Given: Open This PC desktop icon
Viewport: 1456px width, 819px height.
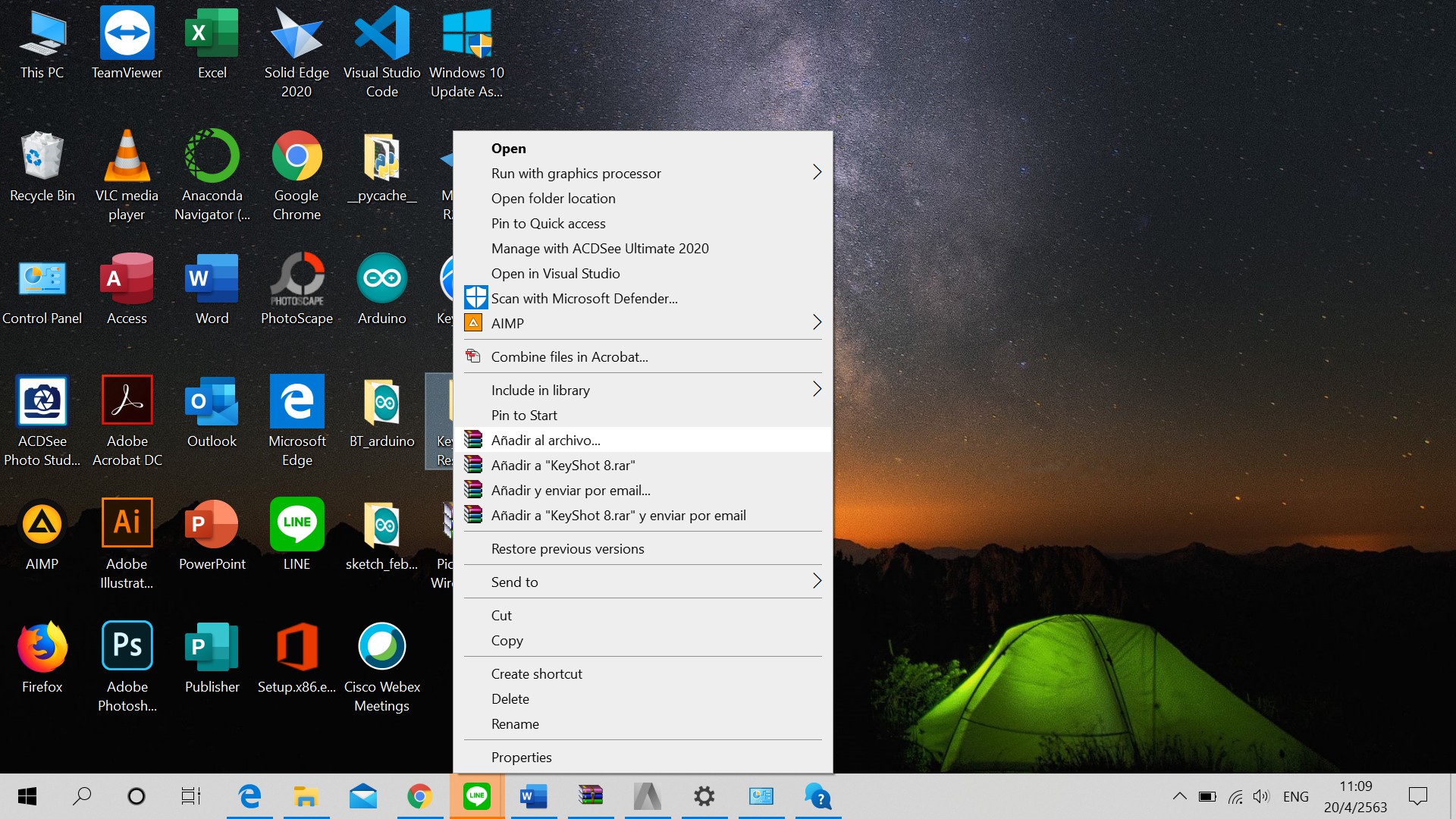Looking at the screenshot, I should 42,44.
